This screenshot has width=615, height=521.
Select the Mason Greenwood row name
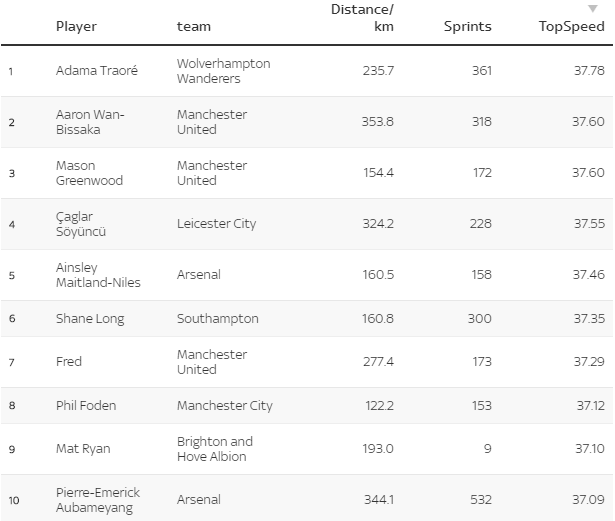[90, 173]
